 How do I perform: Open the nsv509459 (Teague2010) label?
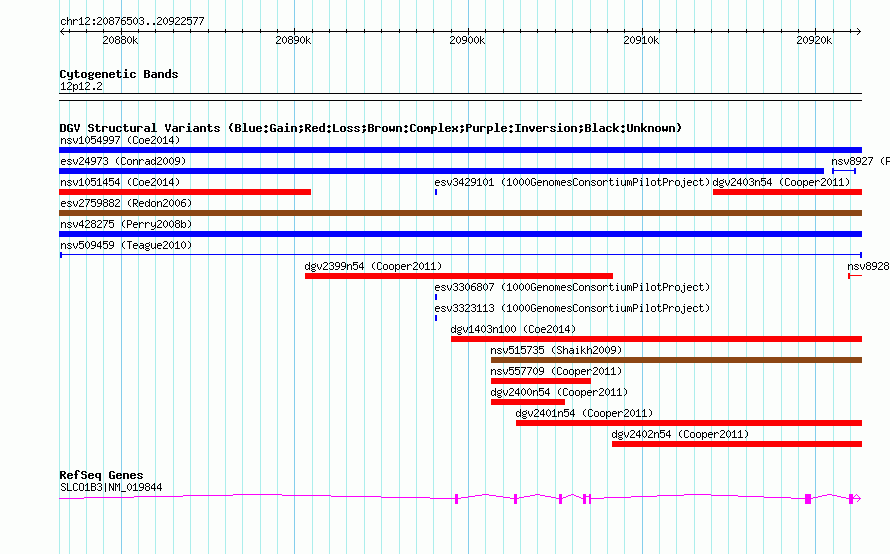click(126, 245)
